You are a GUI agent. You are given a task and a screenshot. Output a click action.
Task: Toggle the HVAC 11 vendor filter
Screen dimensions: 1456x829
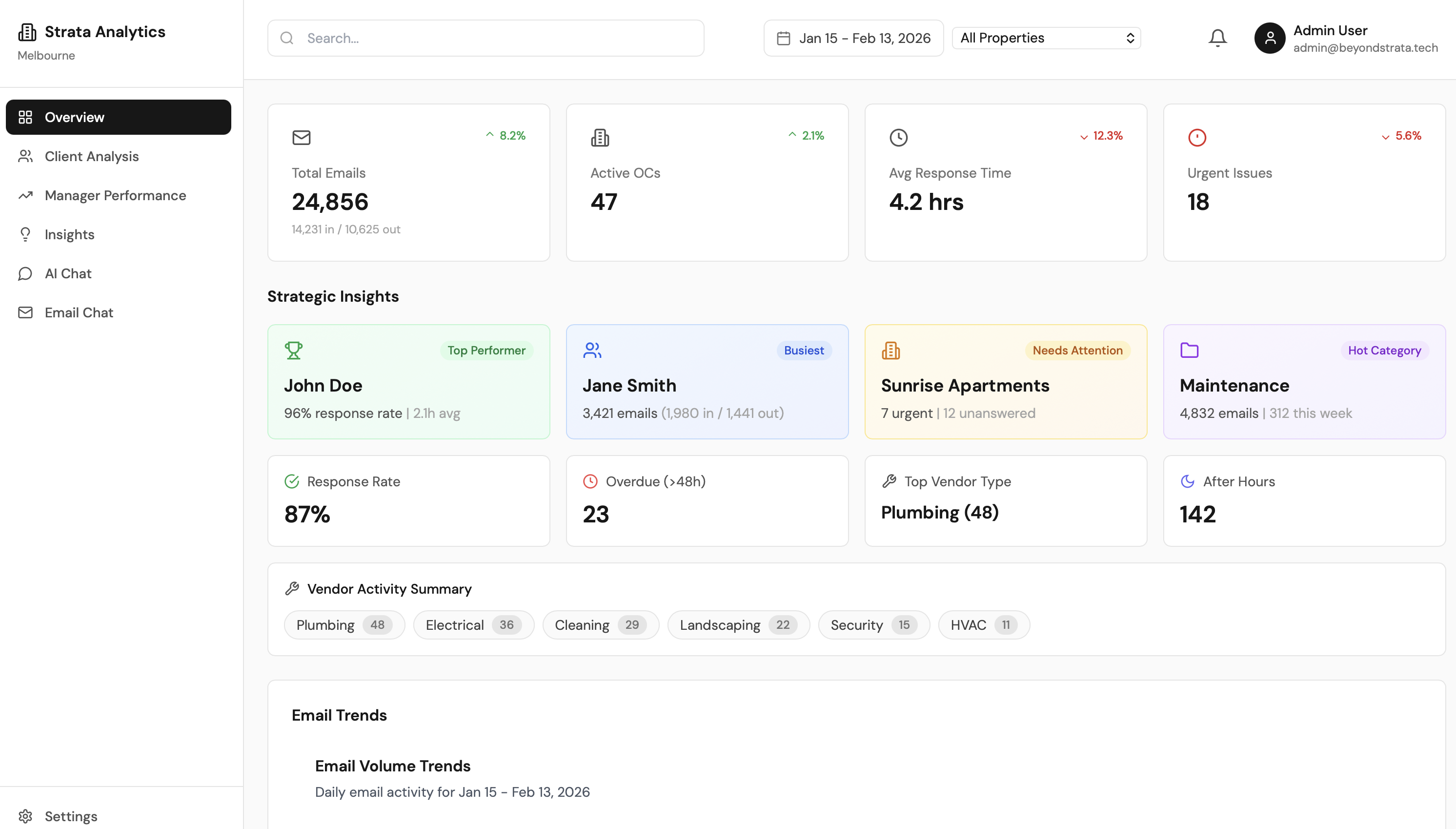[983, 624]
